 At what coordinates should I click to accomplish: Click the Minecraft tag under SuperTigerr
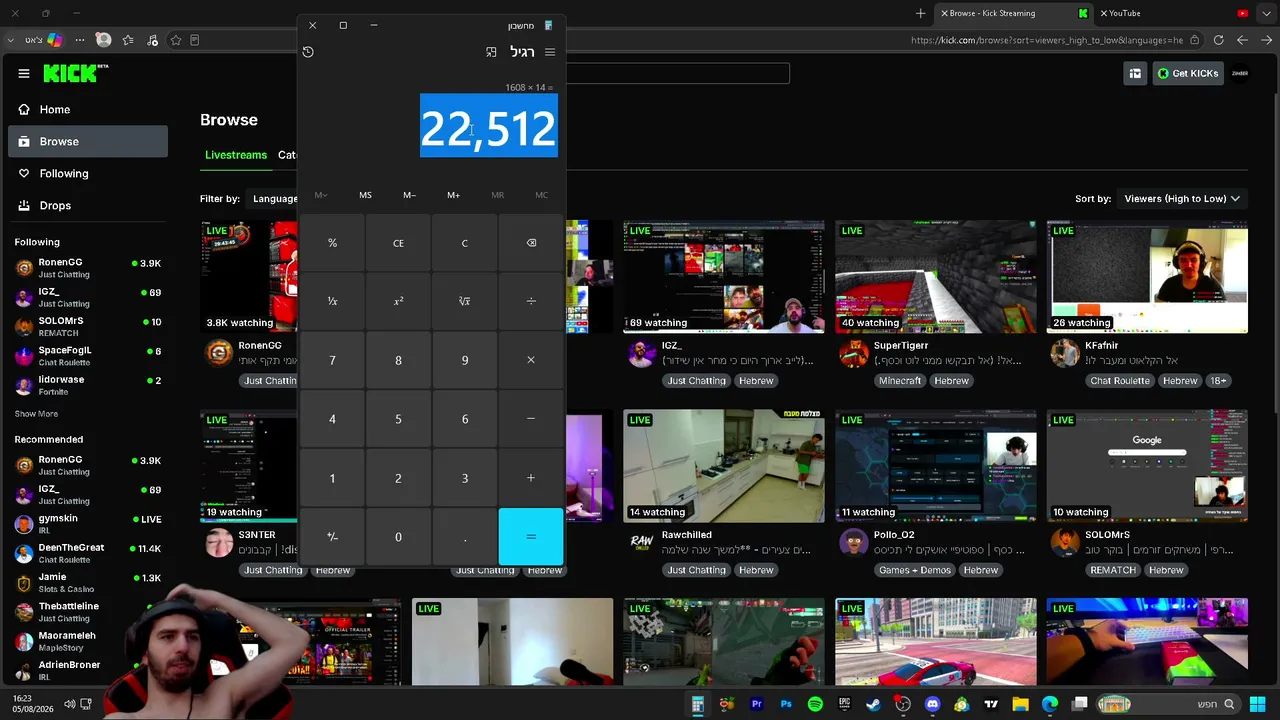pyautogui.click(x=900, y=381)
